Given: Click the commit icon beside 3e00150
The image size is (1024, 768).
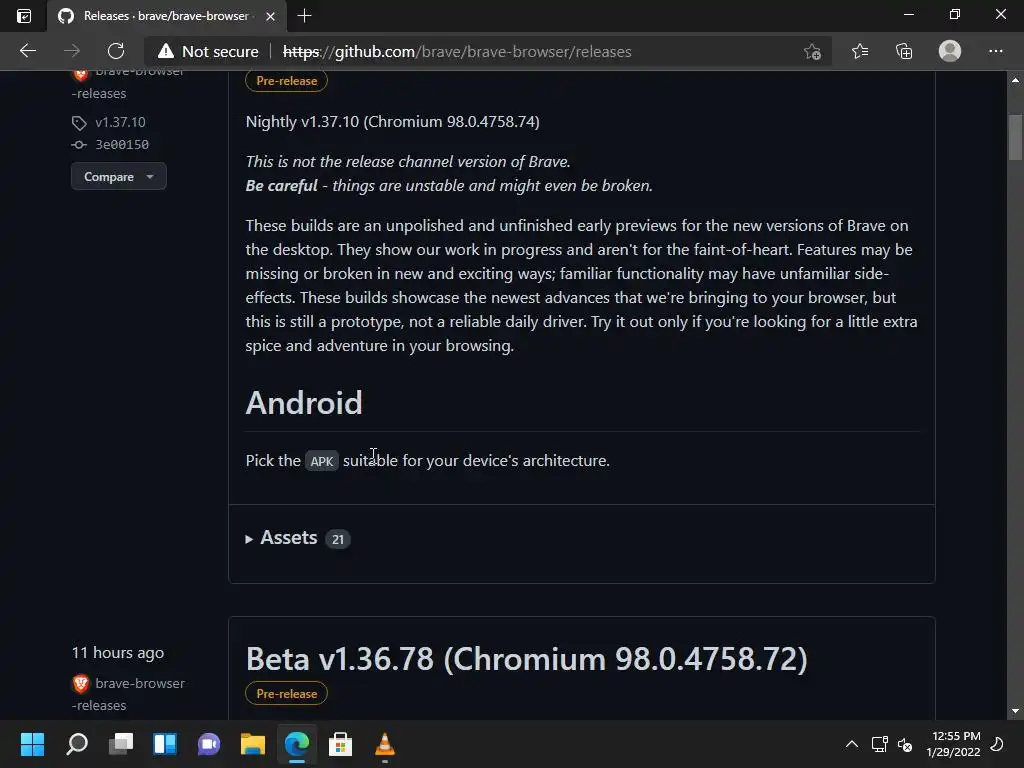Looking at the screenshot, I should [x=79, y=144].
